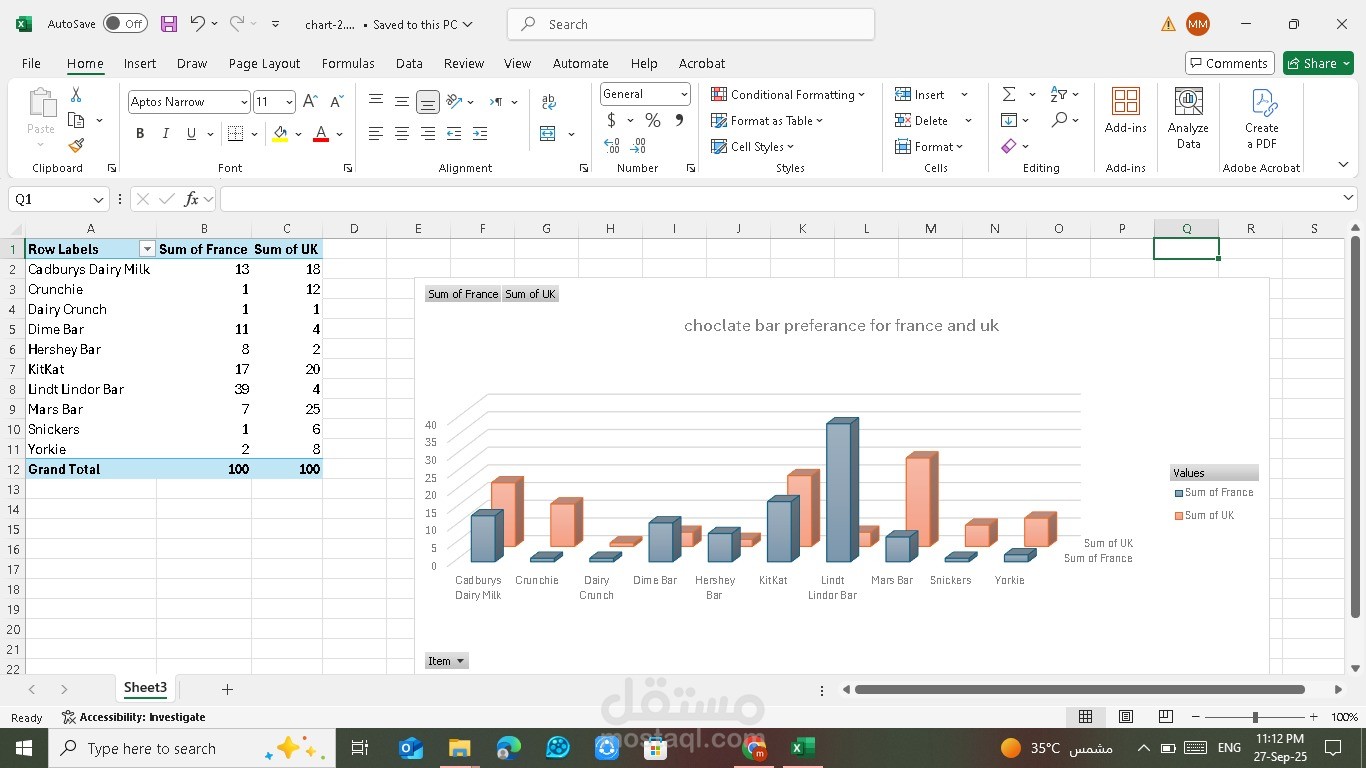The width and height of the screenshot is (1366, 768).
Task: Click Increase Decimal
Action: 612,146
